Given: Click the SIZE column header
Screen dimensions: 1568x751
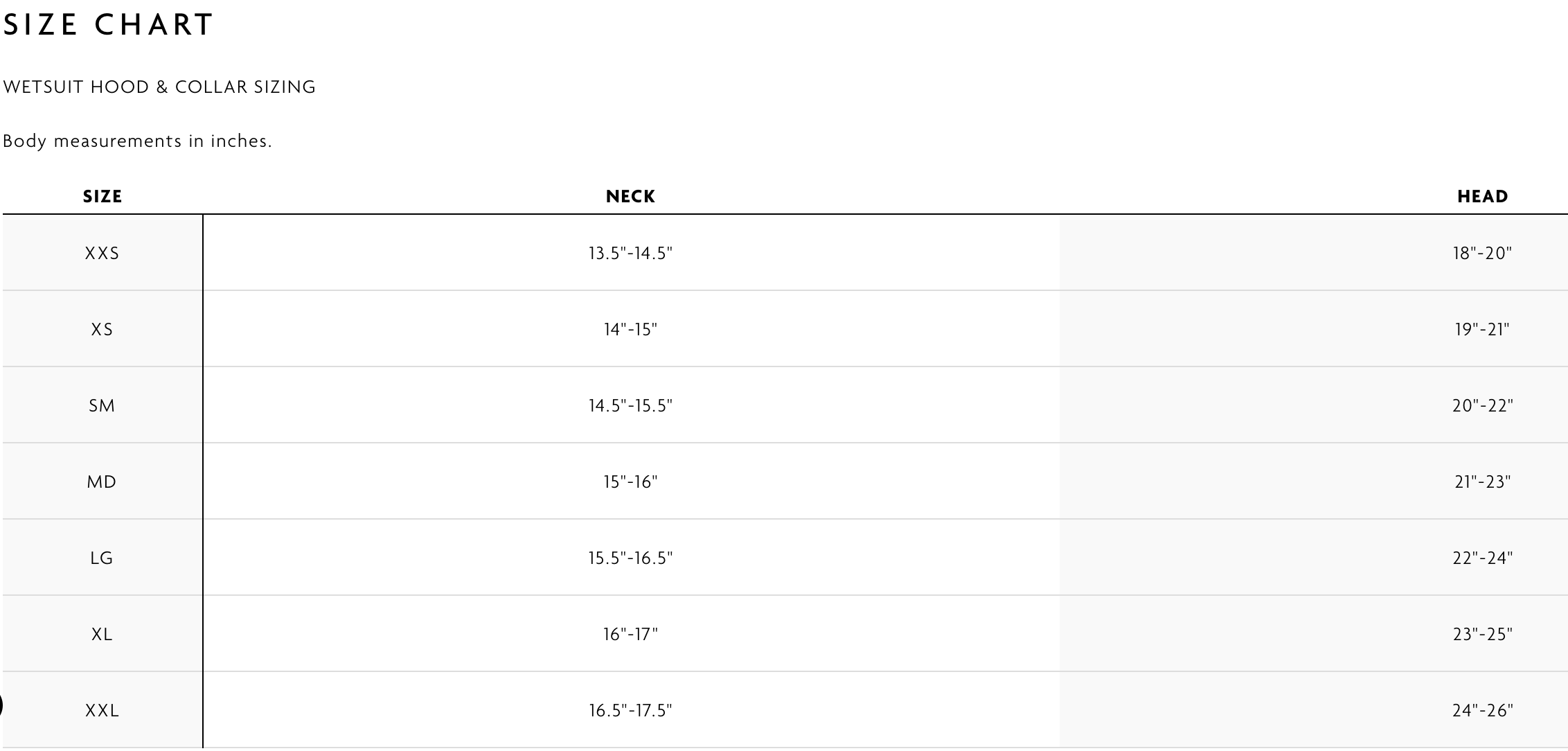Looking at the screenshot, I should 103,197.
